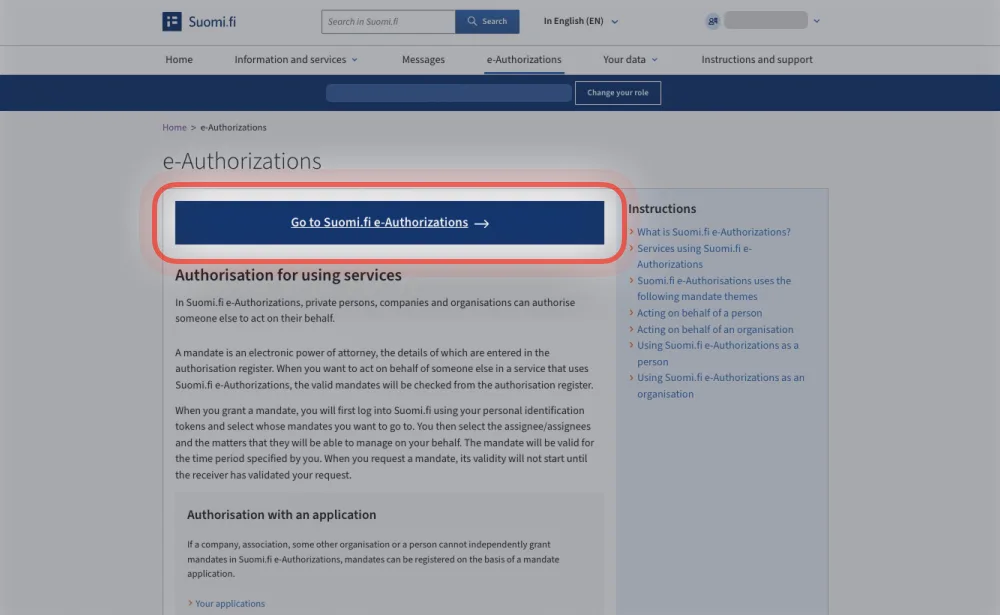Screen dimensions: 1000x615
Task: Open What is Suomi.fi e-Authorizations? link
Action: tap(714, 232)
